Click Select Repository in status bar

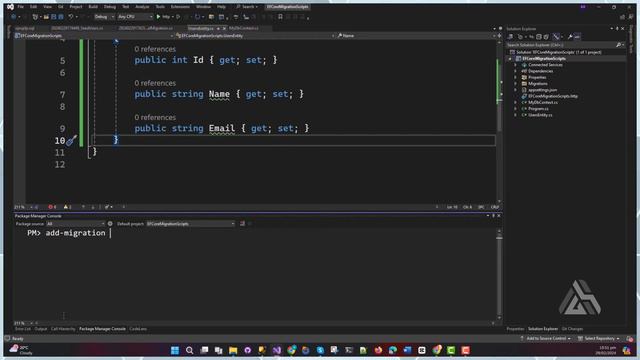pos(599,339)
